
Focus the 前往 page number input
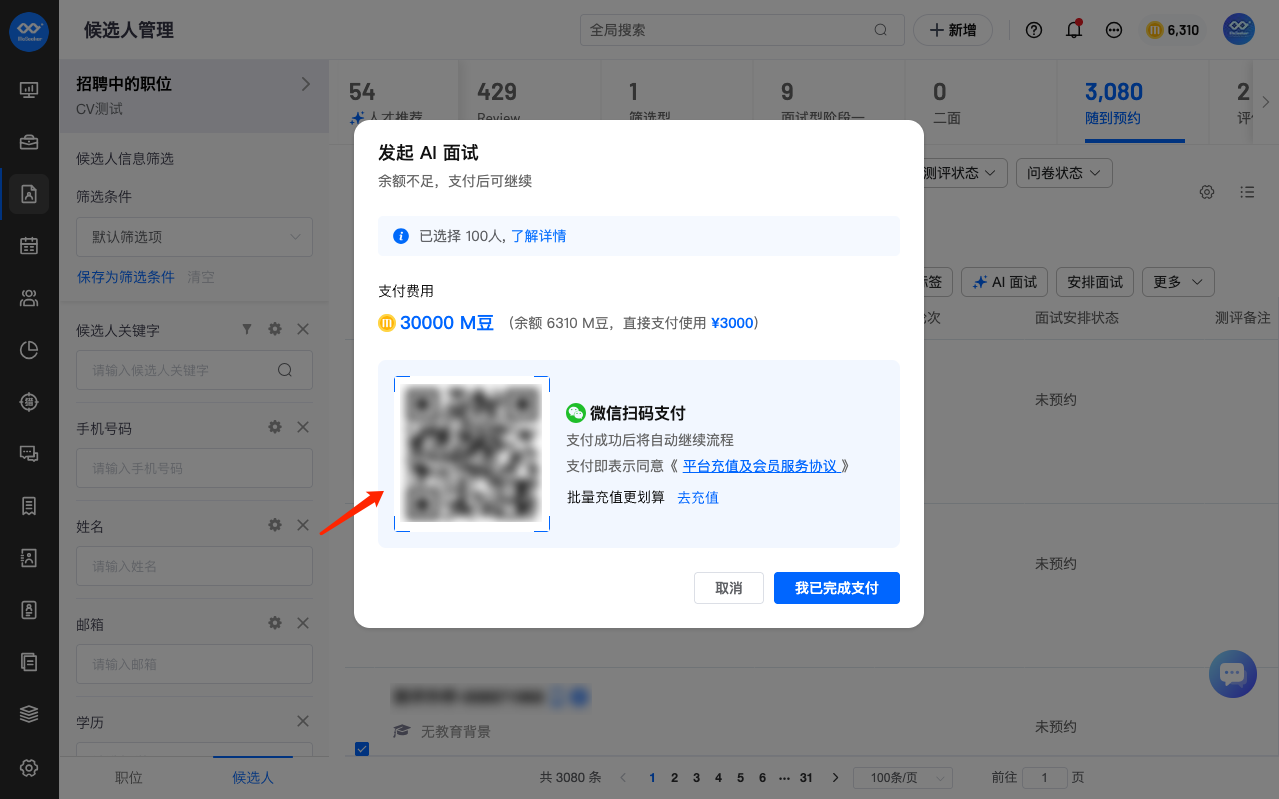[x=1046, y=778]
